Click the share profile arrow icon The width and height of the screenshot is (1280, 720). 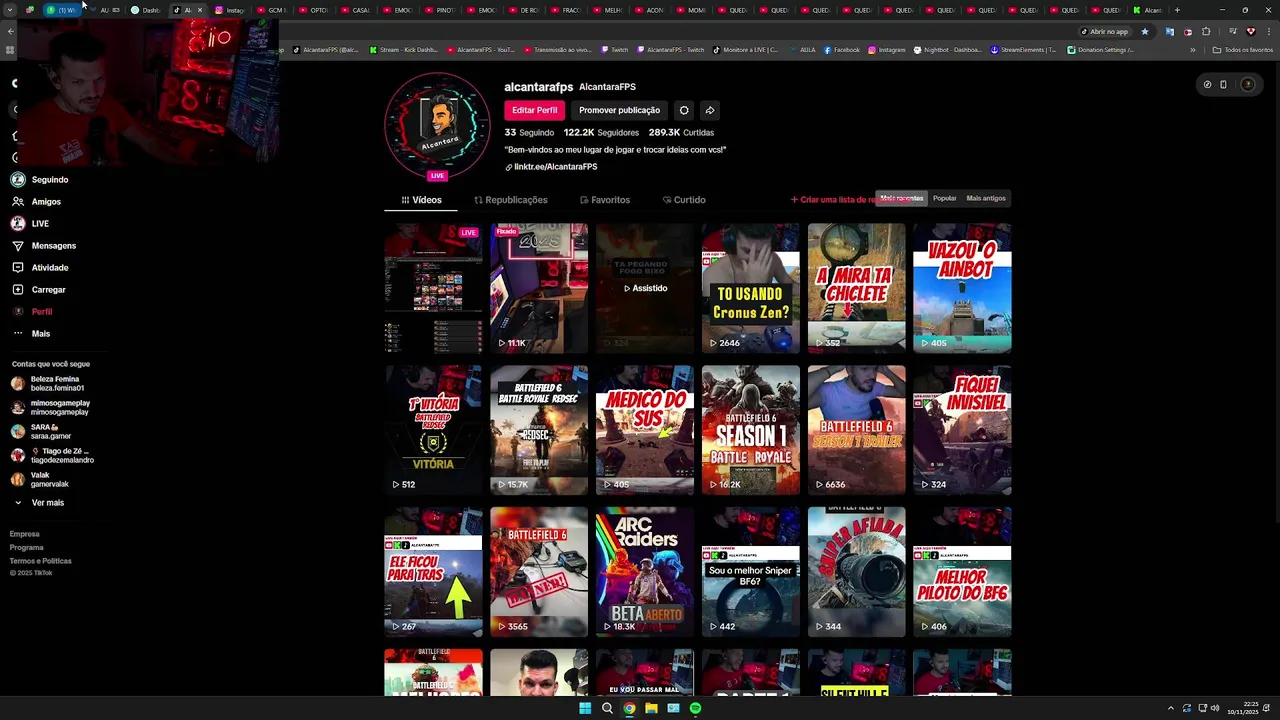(709, 110)
